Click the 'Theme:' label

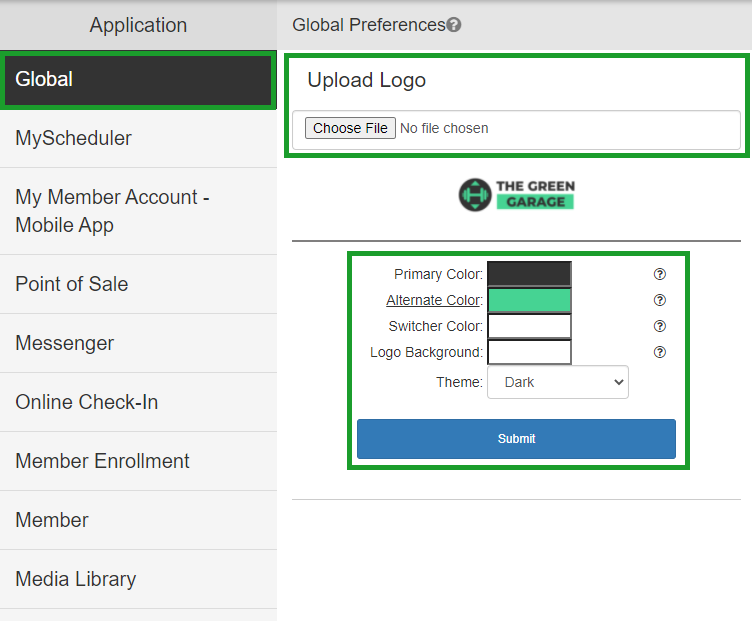[x=459, y=382]
